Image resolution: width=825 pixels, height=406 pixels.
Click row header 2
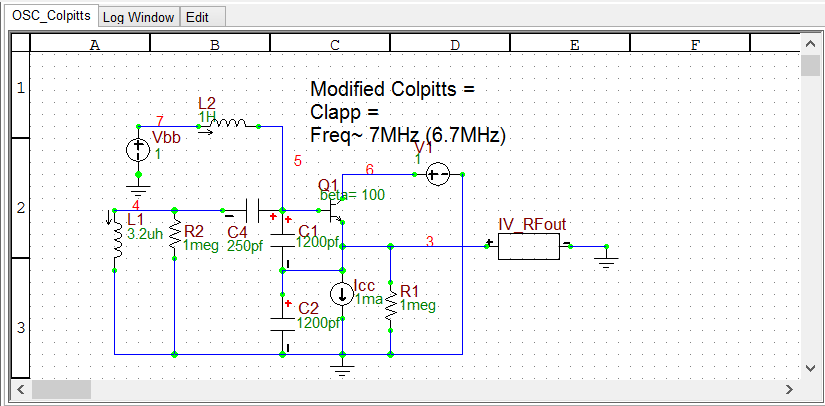[x=21, y=198]
